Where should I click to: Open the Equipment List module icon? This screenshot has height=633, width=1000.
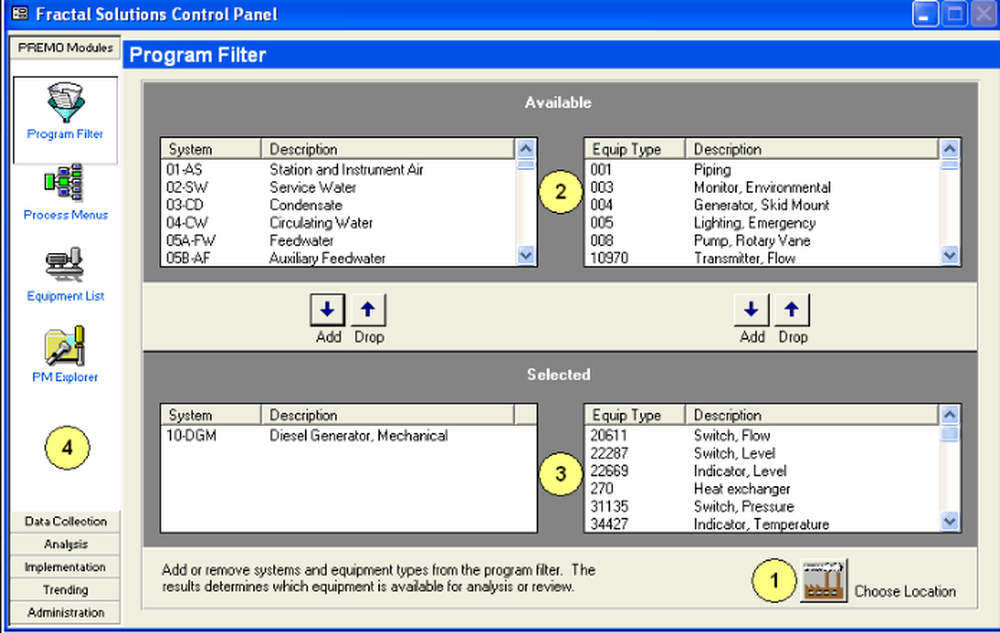64,264
